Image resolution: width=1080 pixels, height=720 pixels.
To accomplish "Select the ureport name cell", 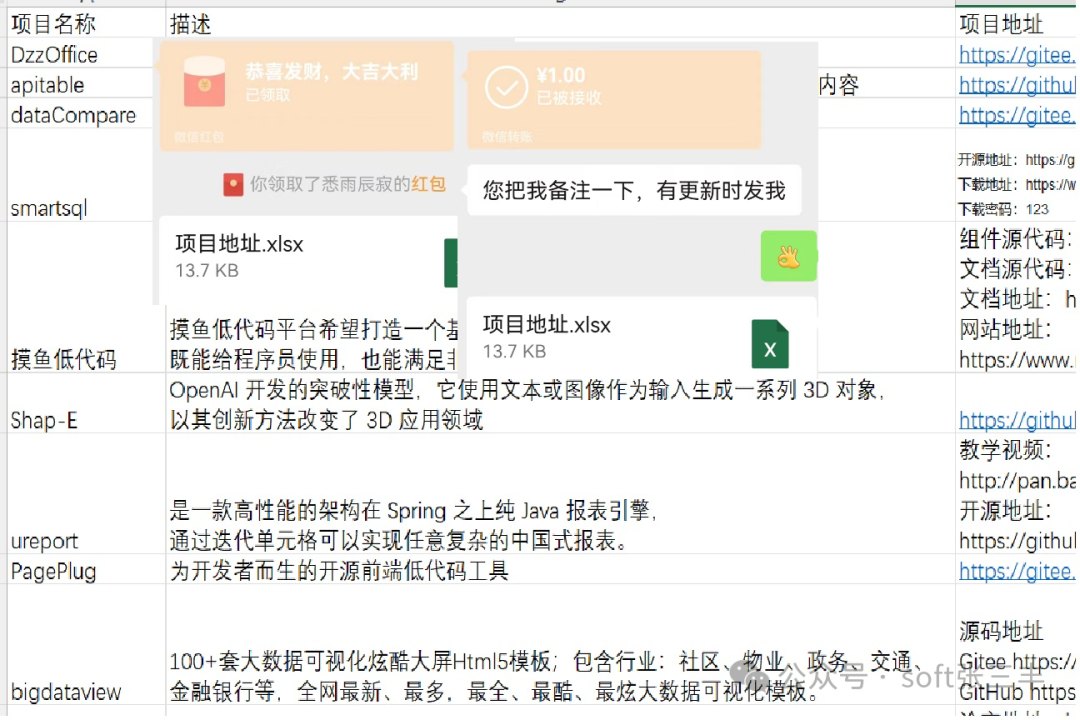I will click(86, 494).
